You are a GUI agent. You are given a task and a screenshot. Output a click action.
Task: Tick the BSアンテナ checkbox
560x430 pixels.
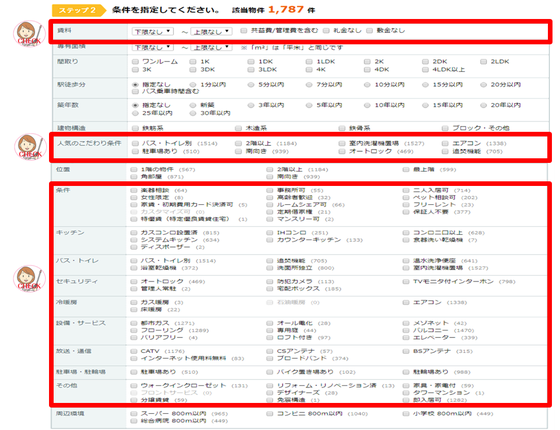[x=406, y=351]
